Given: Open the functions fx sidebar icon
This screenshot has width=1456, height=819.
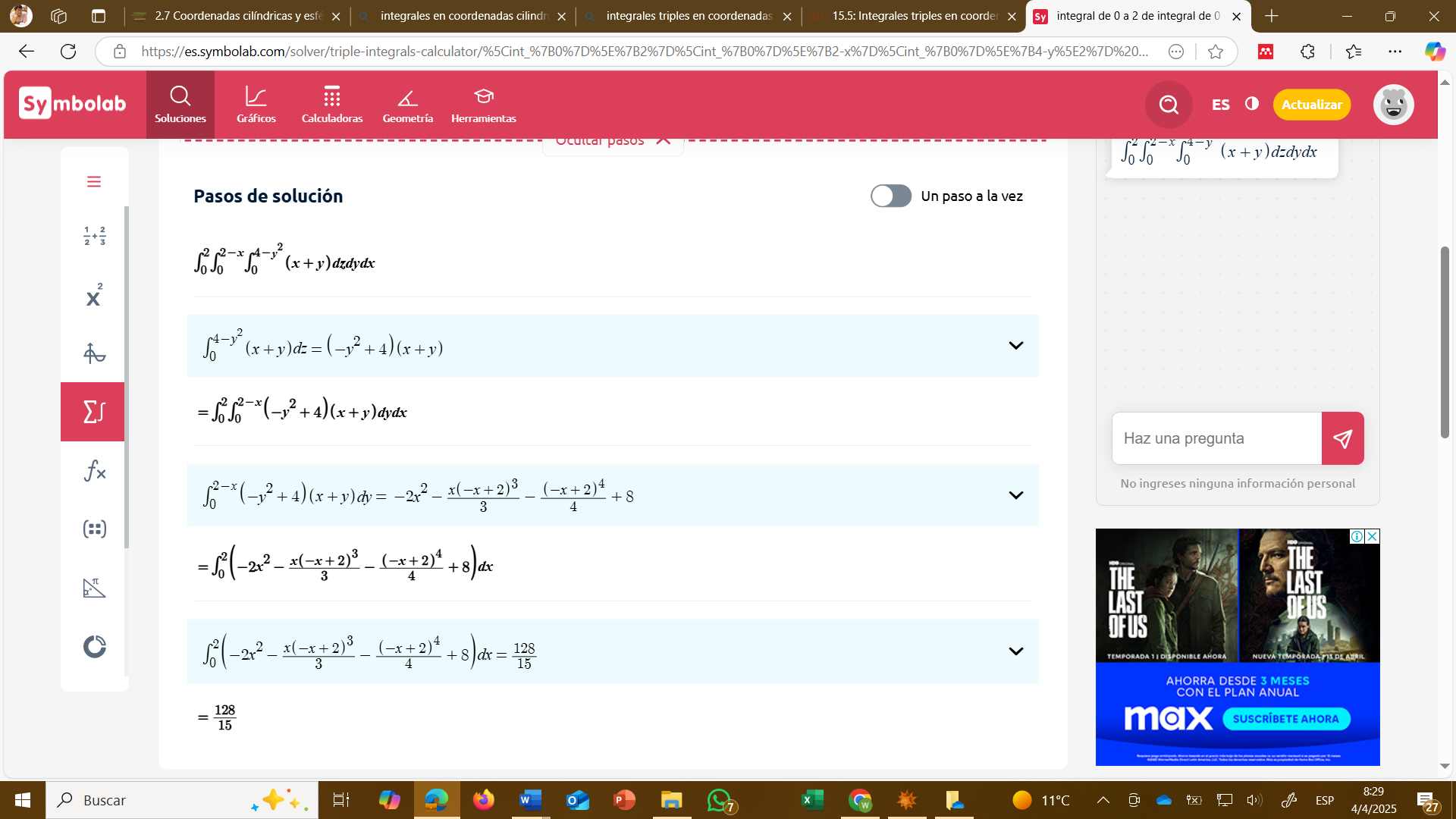Looking at the screenshot, I should click(x=94, y=471).
